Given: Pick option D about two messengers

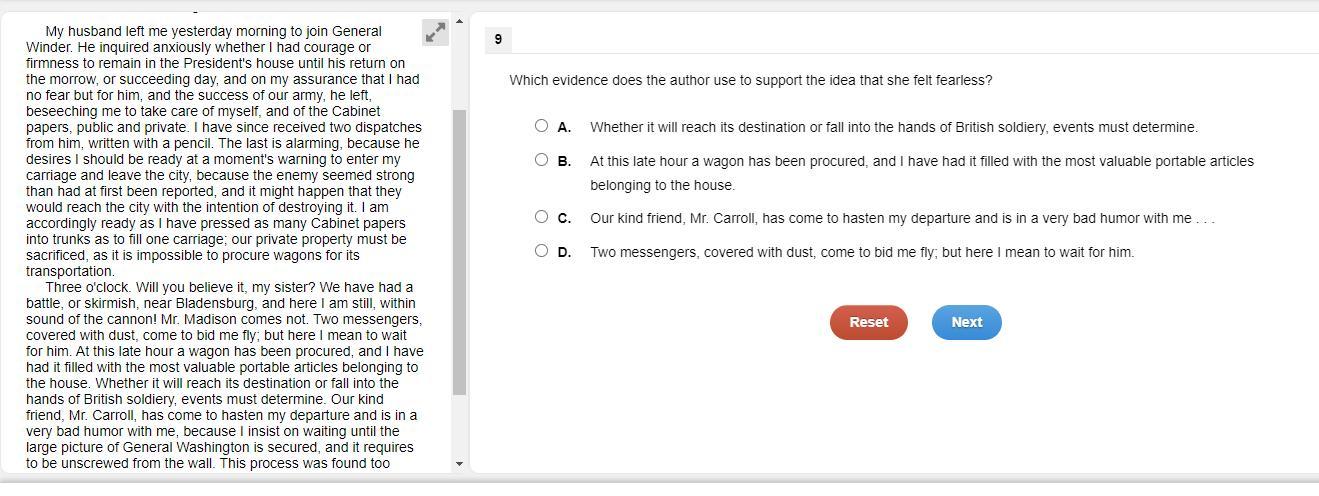Looking at the screenshot, I should coord(541,251).
